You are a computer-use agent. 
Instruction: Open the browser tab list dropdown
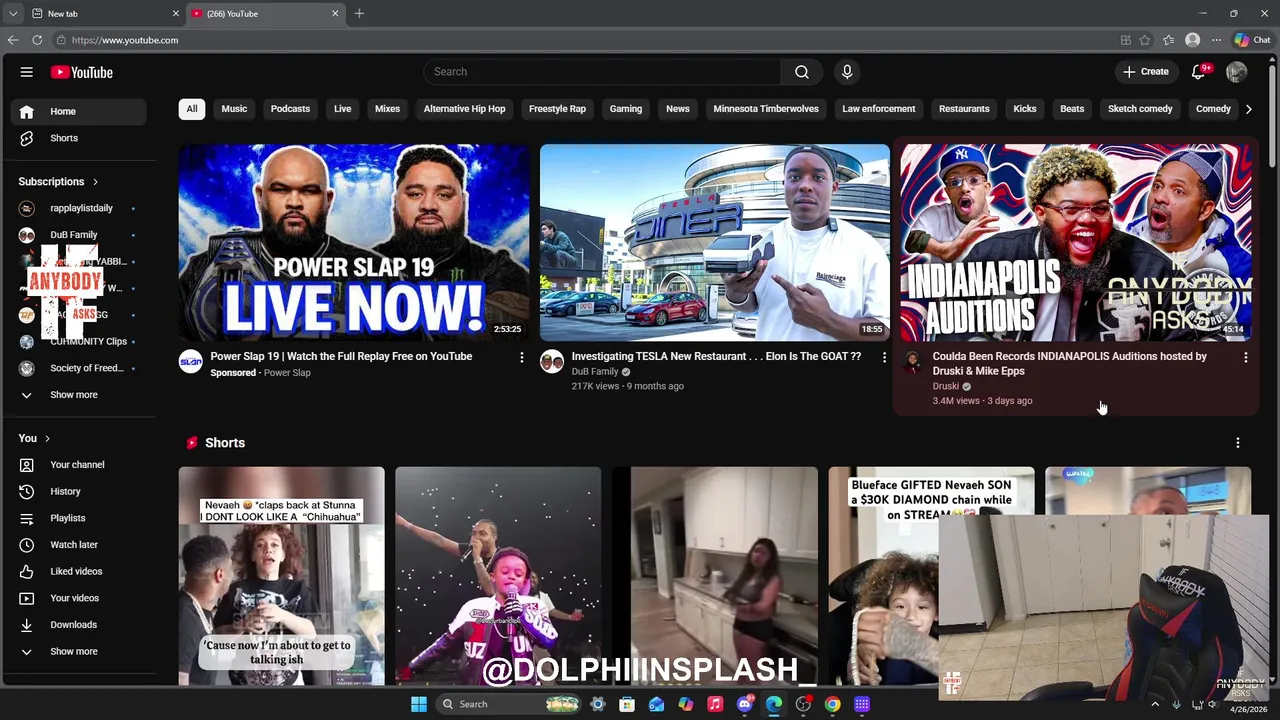pos(12,13)
